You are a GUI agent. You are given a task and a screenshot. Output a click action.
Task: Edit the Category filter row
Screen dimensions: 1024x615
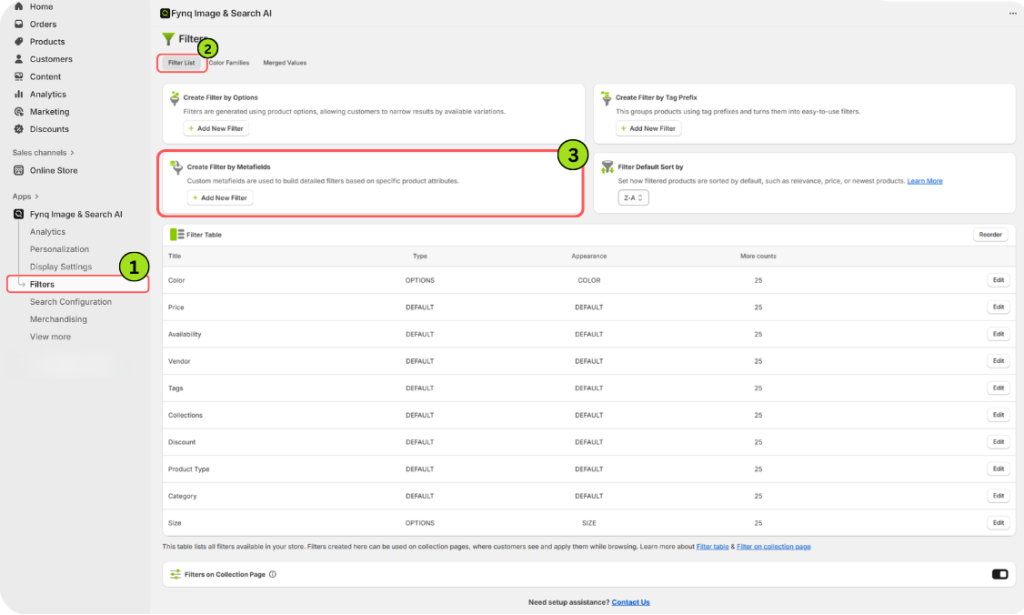pyautogui.click(x=999, y=496)
